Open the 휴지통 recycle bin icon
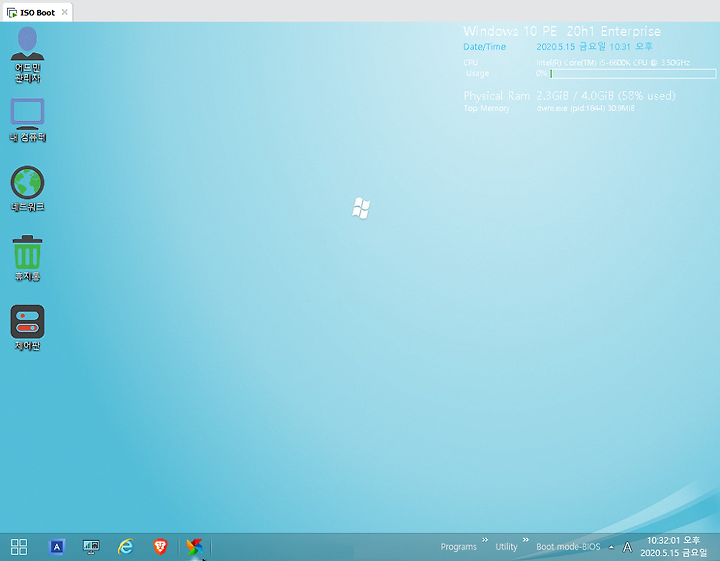Image resolution: width=720 pixels, height=561 pixels. (28, 258)
